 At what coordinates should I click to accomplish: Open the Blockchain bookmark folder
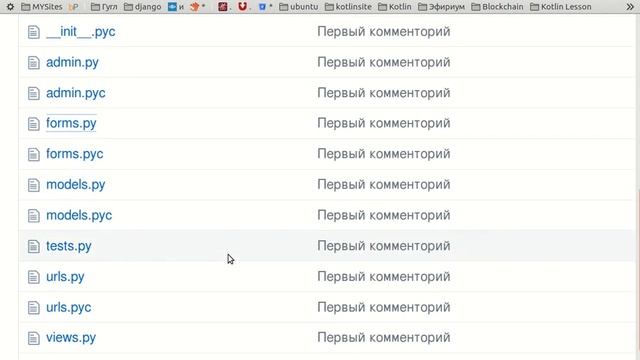[497, 7]
